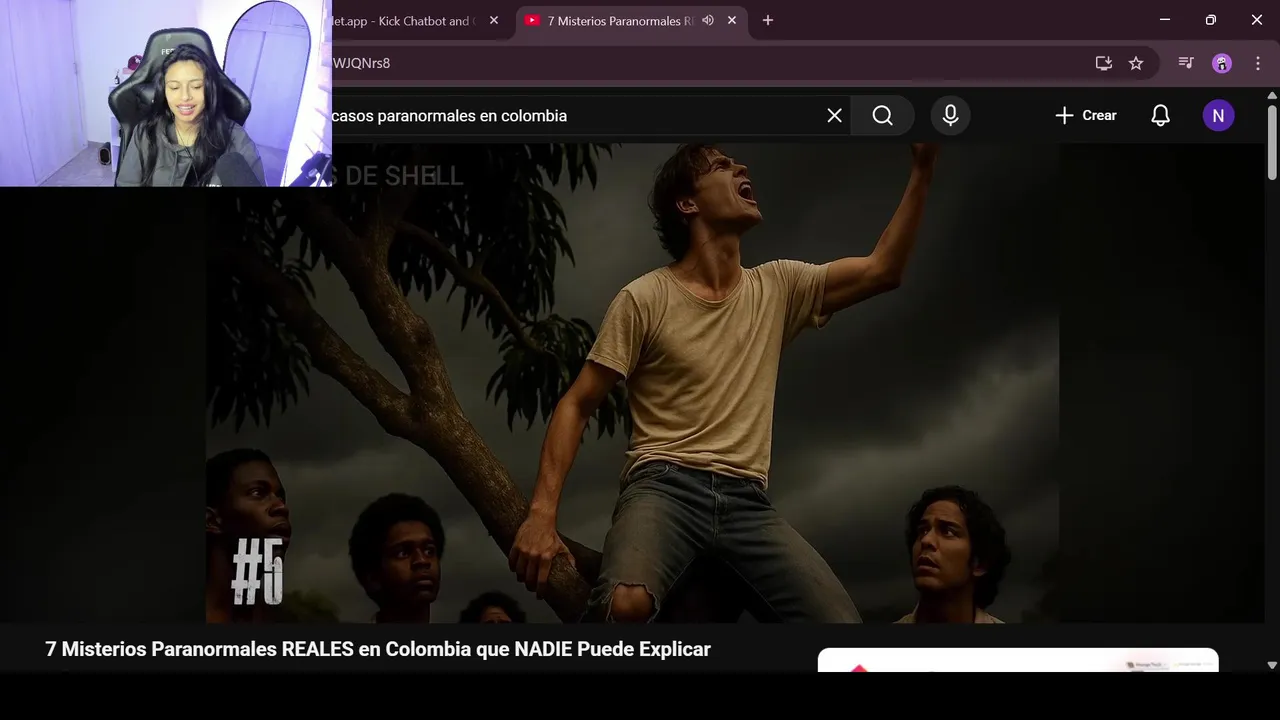This screenshot has height=720, width=1280.
Task: Start voice search with microphone icon
Action: point(950,116)
